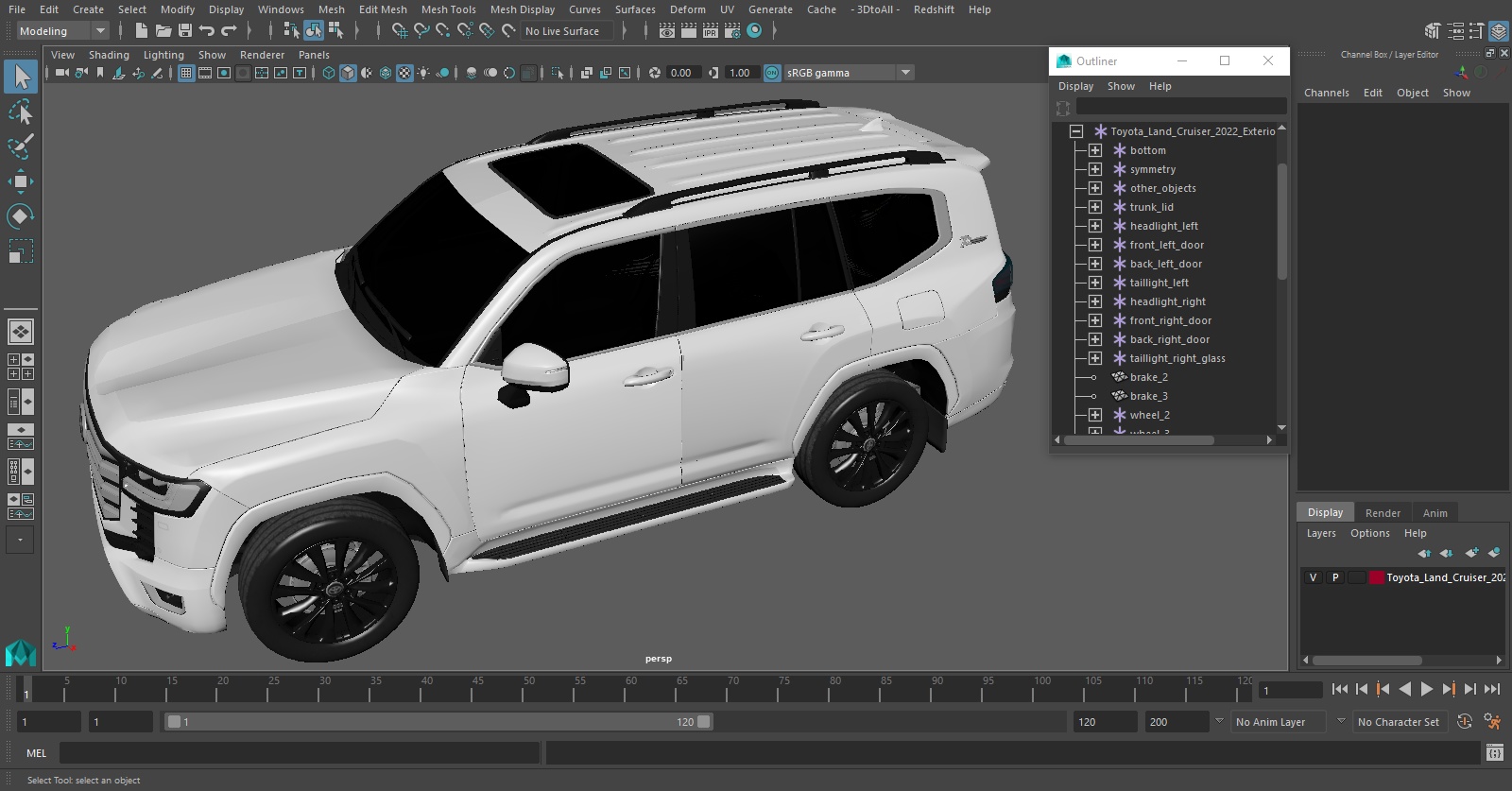
Task: Expand the front_left_door node in Outliner
Action: coord(1095,245)
